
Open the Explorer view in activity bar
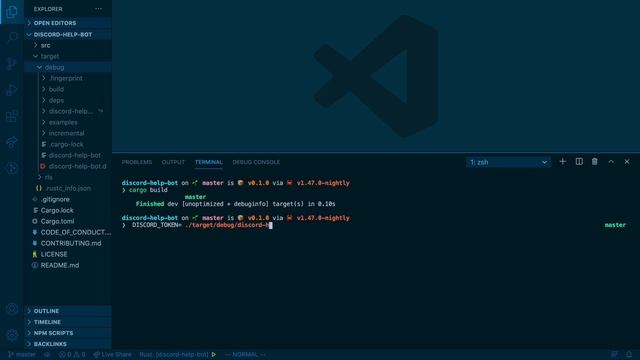[x=12, y=12]
